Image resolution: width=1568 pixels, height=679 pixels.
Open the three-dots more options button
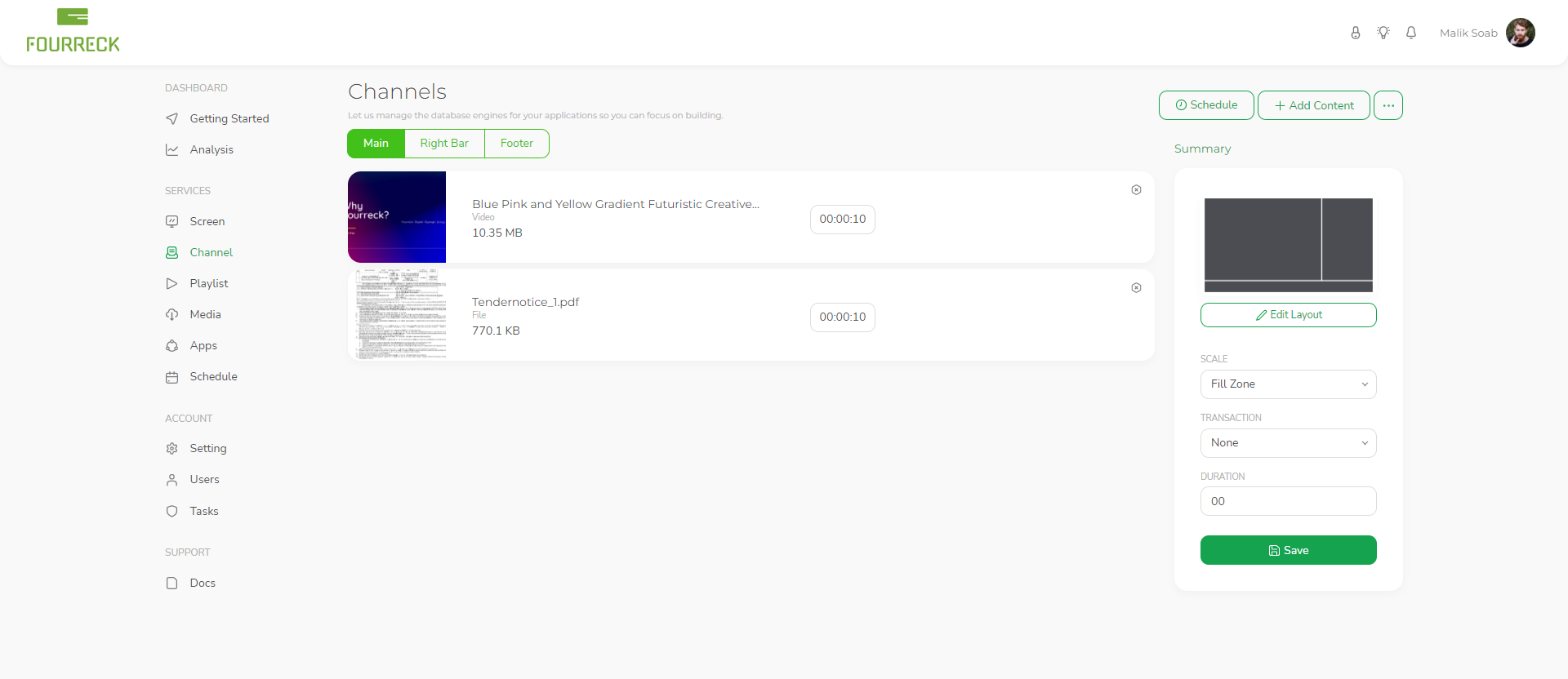(x=1388, y=105)
